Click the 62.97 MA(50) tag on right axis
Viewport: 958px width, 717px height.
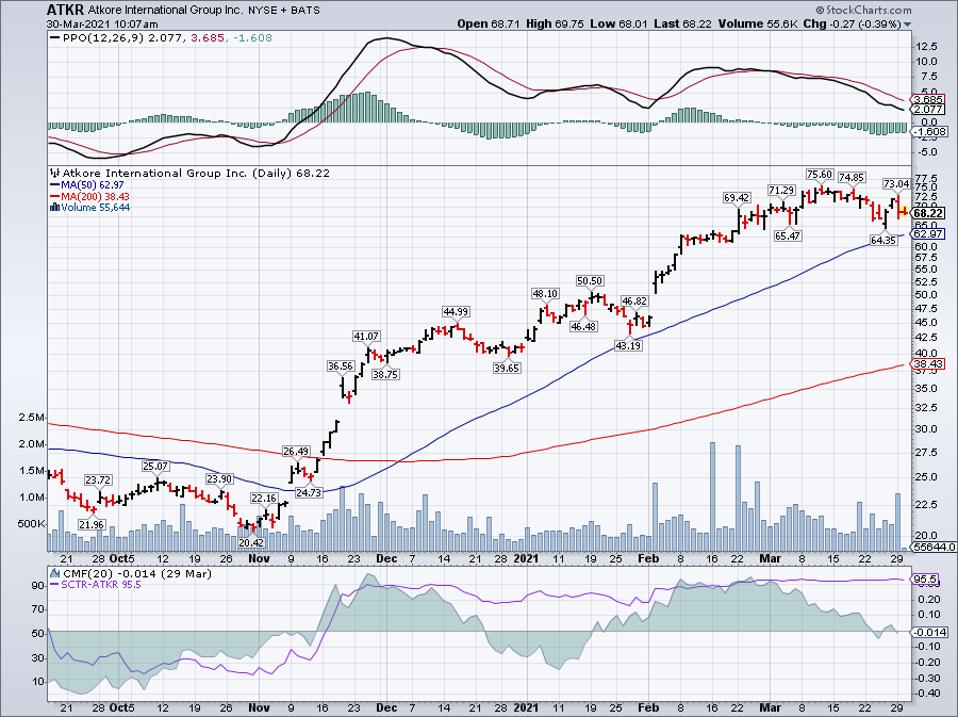click(x=929, y=234)
